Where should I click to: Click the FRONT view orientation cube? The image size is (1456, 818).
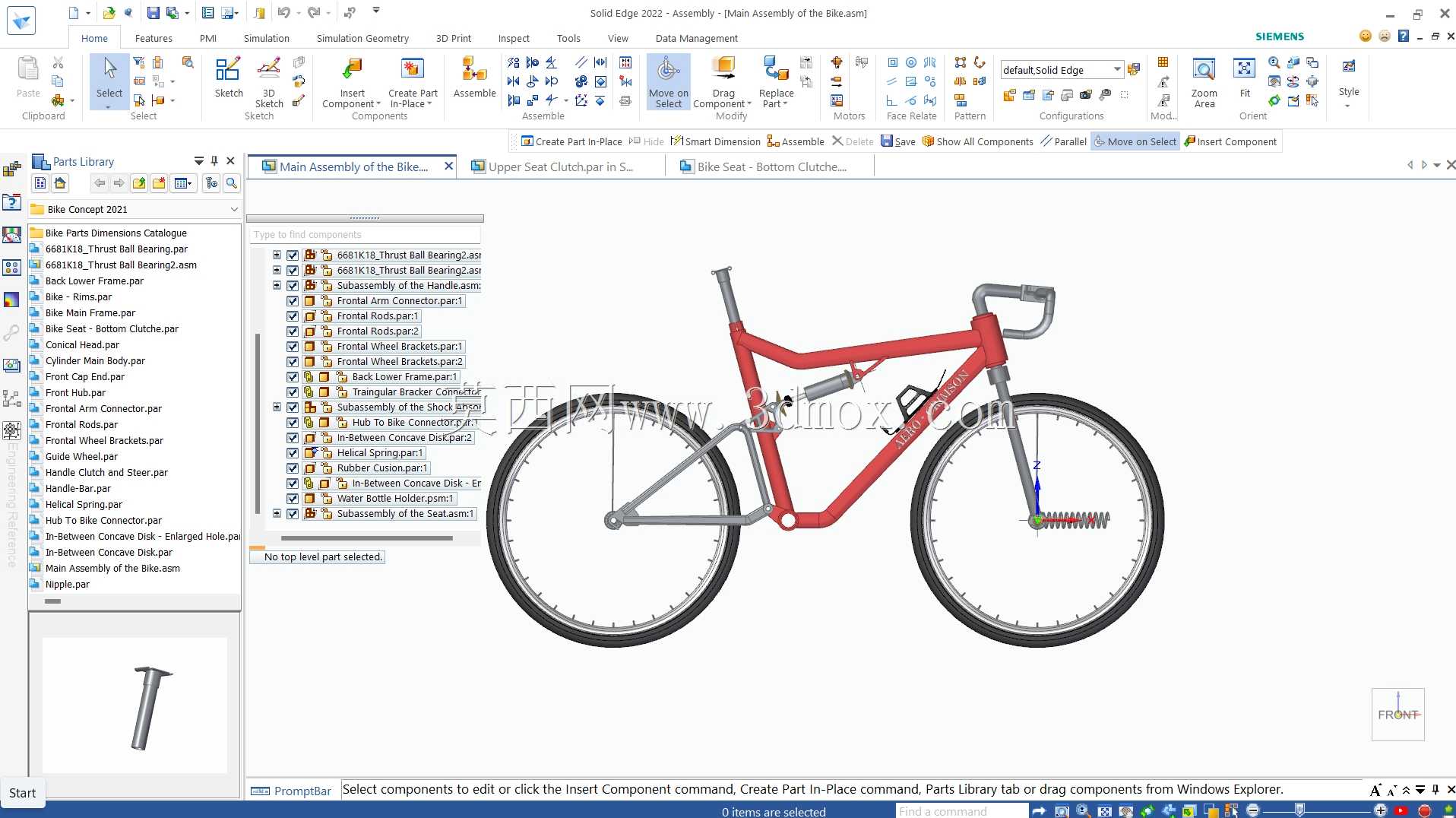(1397, 715)
